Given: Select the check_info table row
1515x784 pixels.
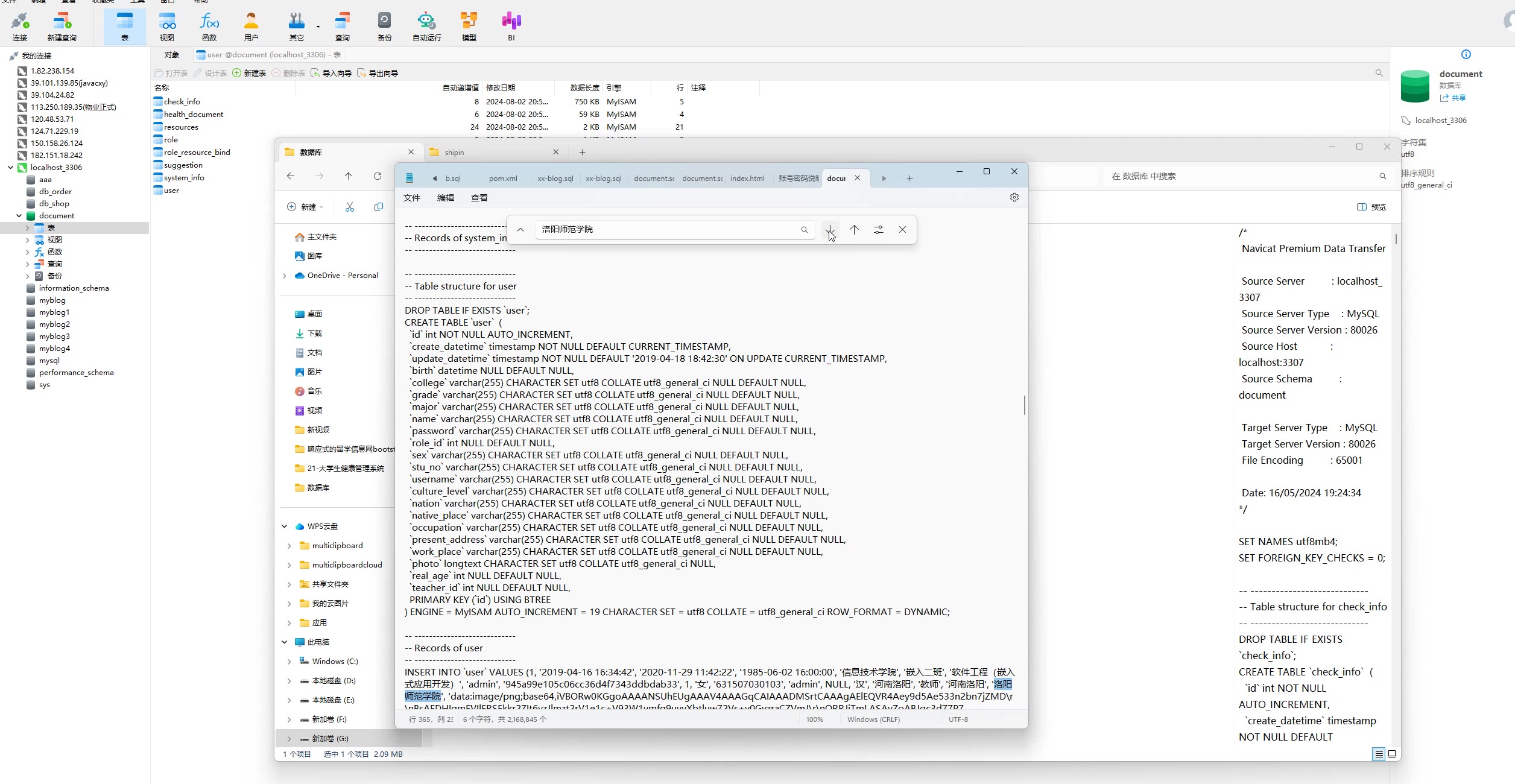Looking at the screenshot, I should 456,102.
